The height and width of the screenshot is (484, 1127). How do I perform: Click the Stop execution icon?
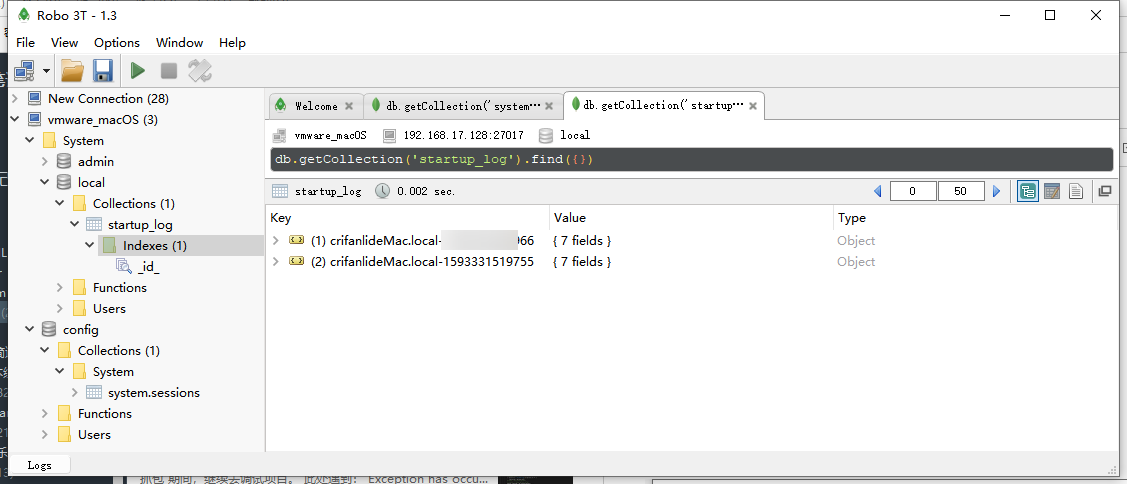click(x=169, y=70)
